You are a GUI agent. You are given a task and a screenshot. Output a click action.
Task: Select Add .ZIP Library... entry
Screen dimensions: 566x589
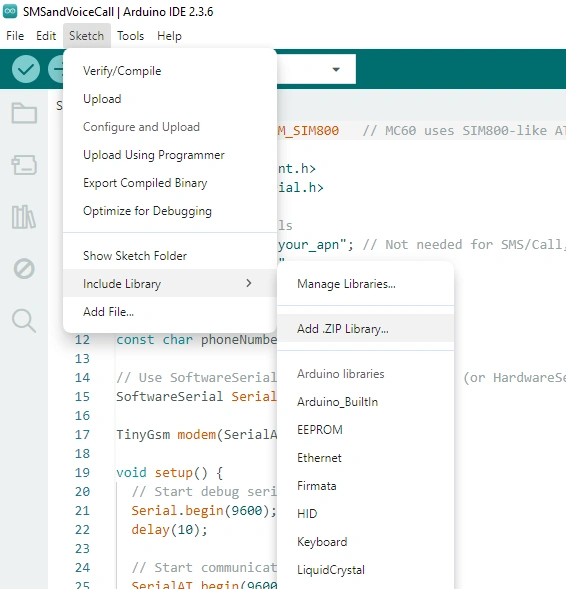coord(365,329)
